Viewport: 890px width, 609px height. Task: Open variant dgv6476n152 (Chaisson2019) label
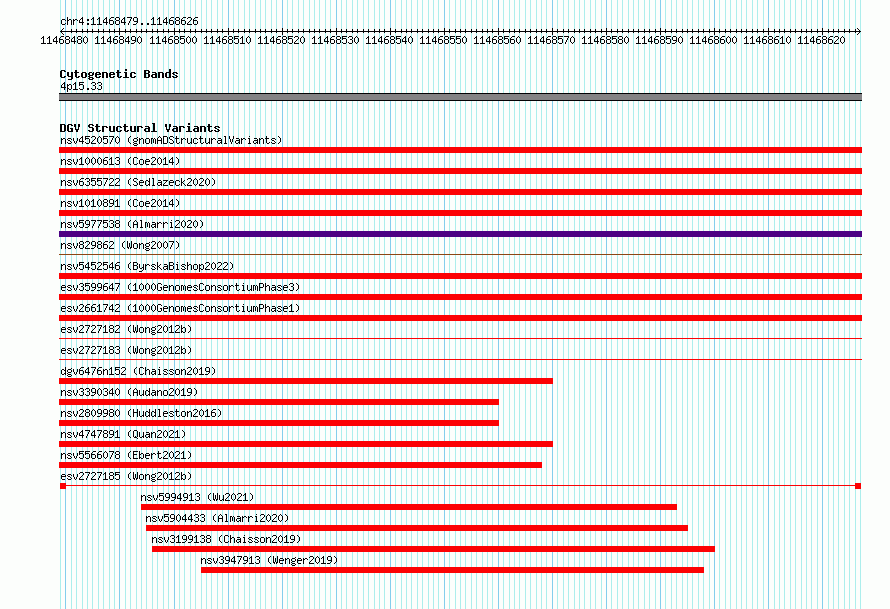point(138,371)
